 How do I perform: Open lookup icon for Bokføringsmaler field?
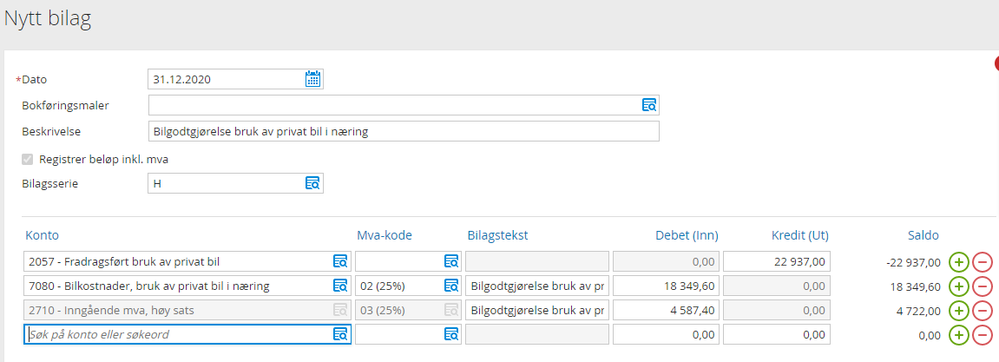click(x=649, y=105)
